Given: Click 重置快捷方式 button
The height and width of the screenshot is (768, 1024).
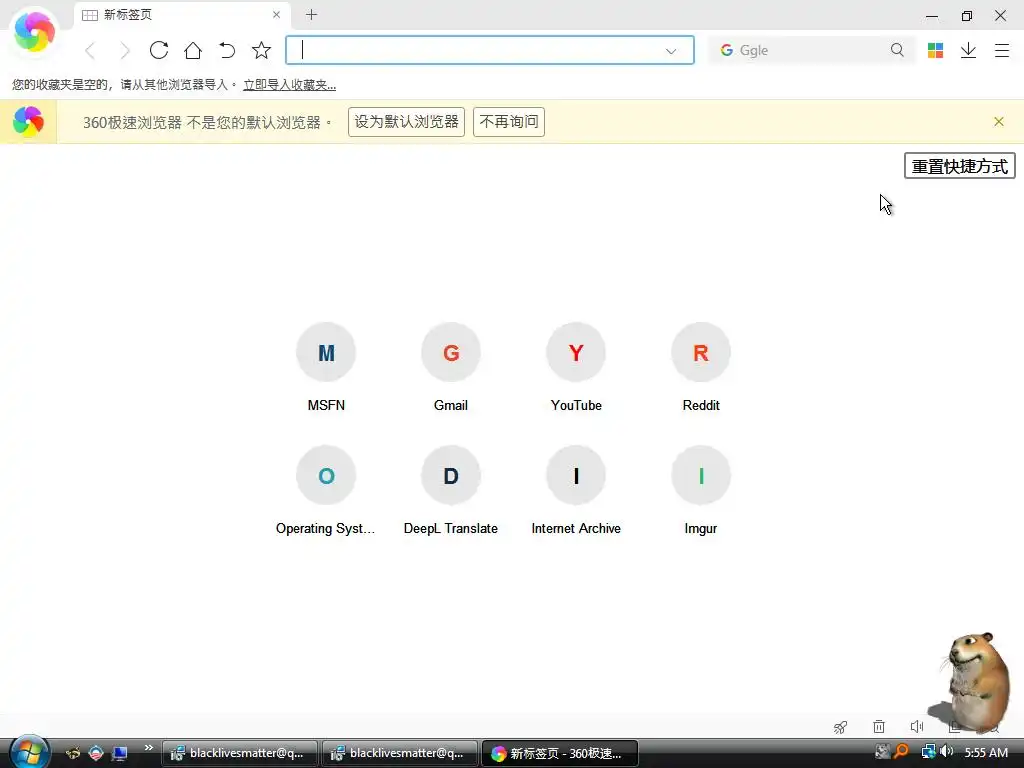Looking at the screenshot, I should (x=959, y=166).
